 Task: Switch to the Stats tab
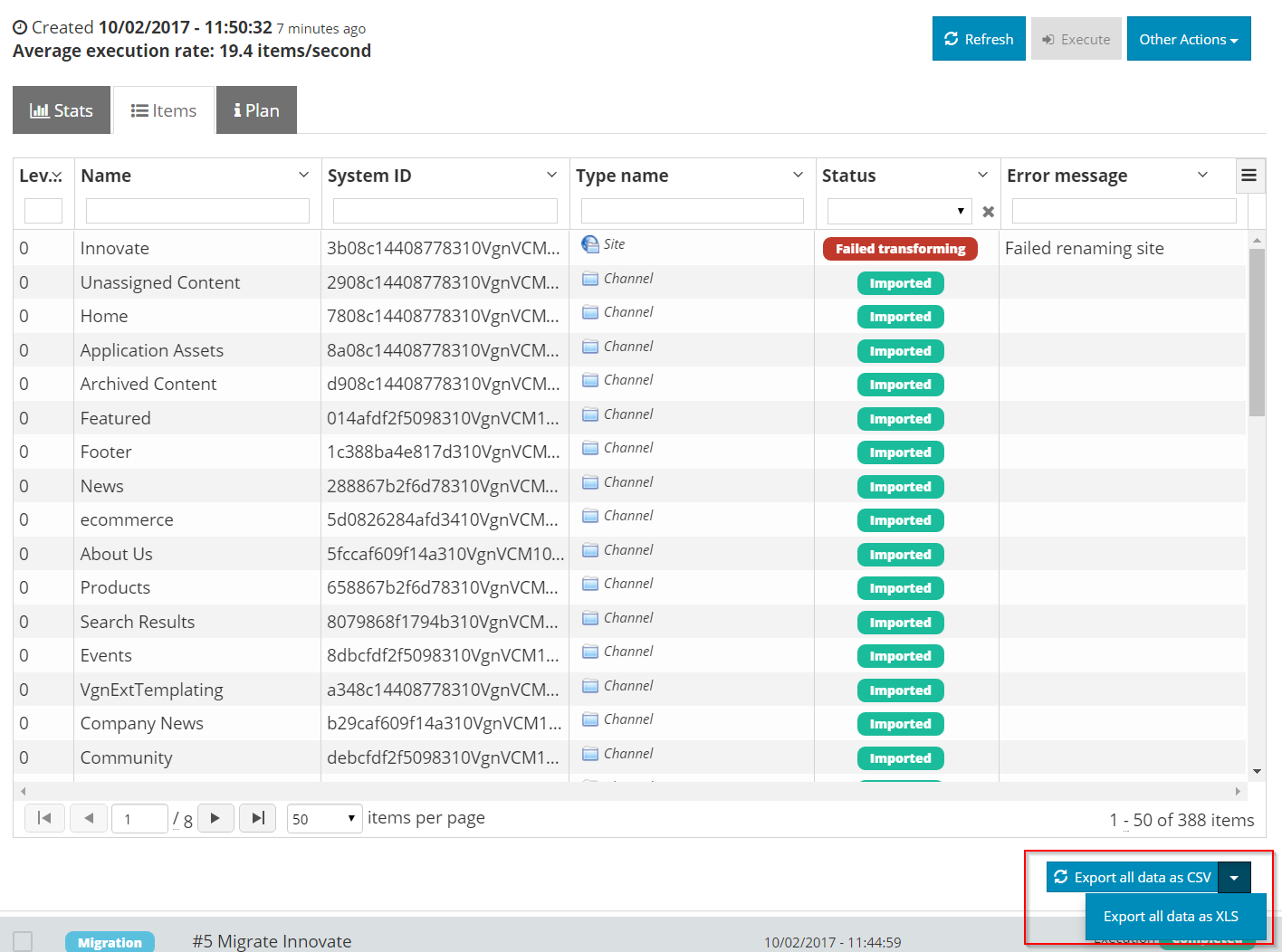(62, 110)
